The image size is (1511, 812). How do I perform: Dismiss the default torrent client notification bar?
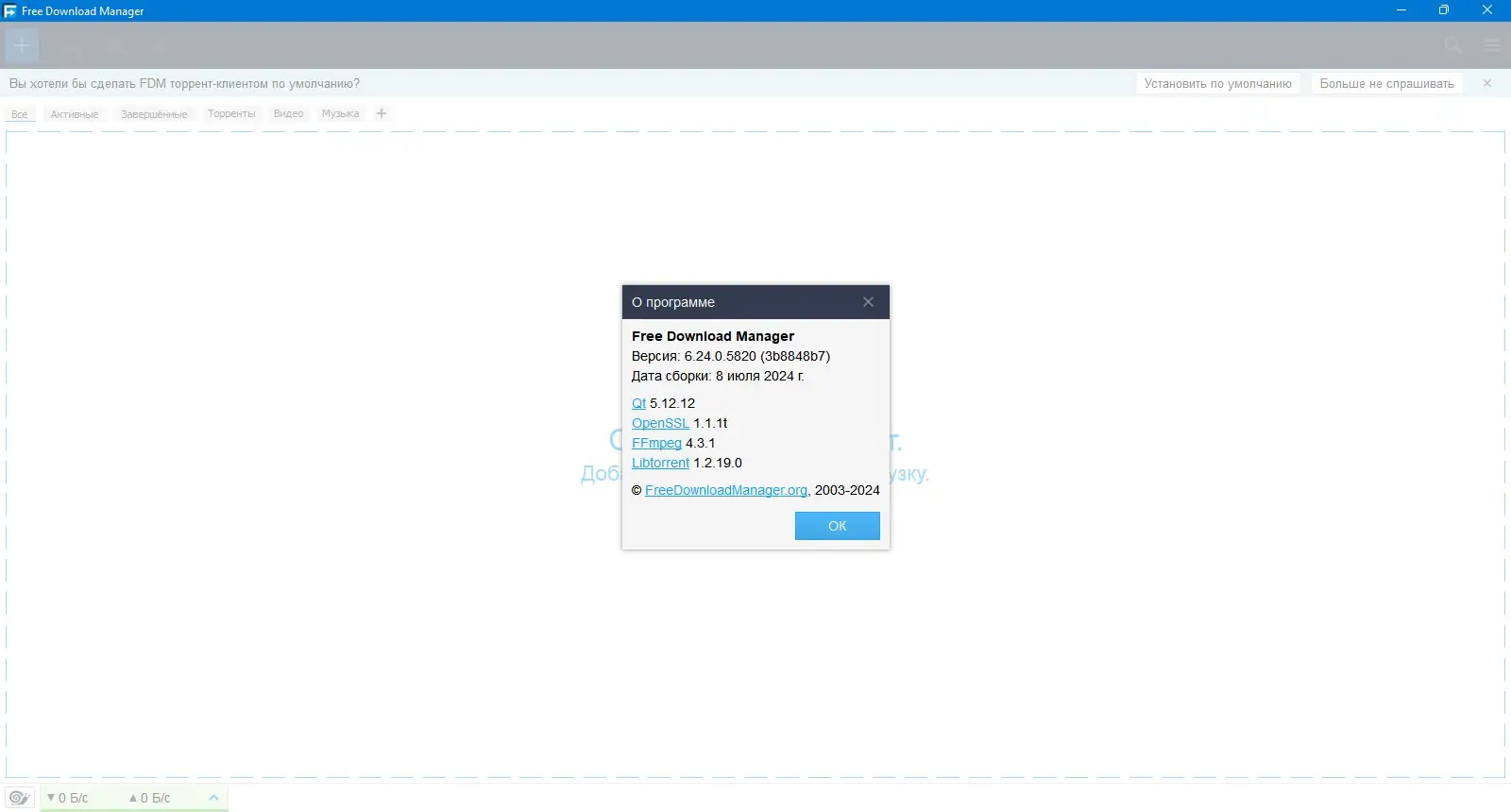pos(1487,83)
